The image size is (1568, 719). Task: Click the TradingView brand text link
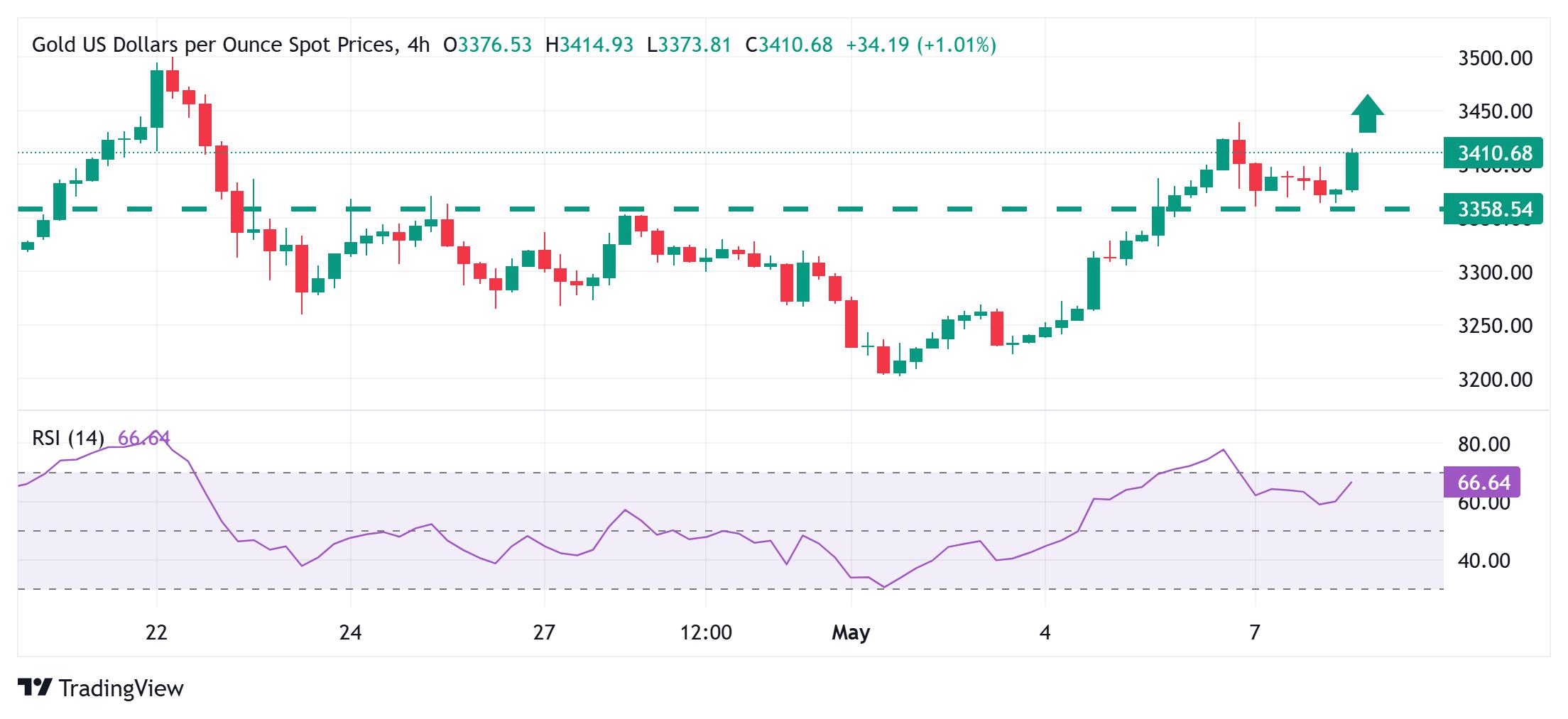click(x=121, y=688)
